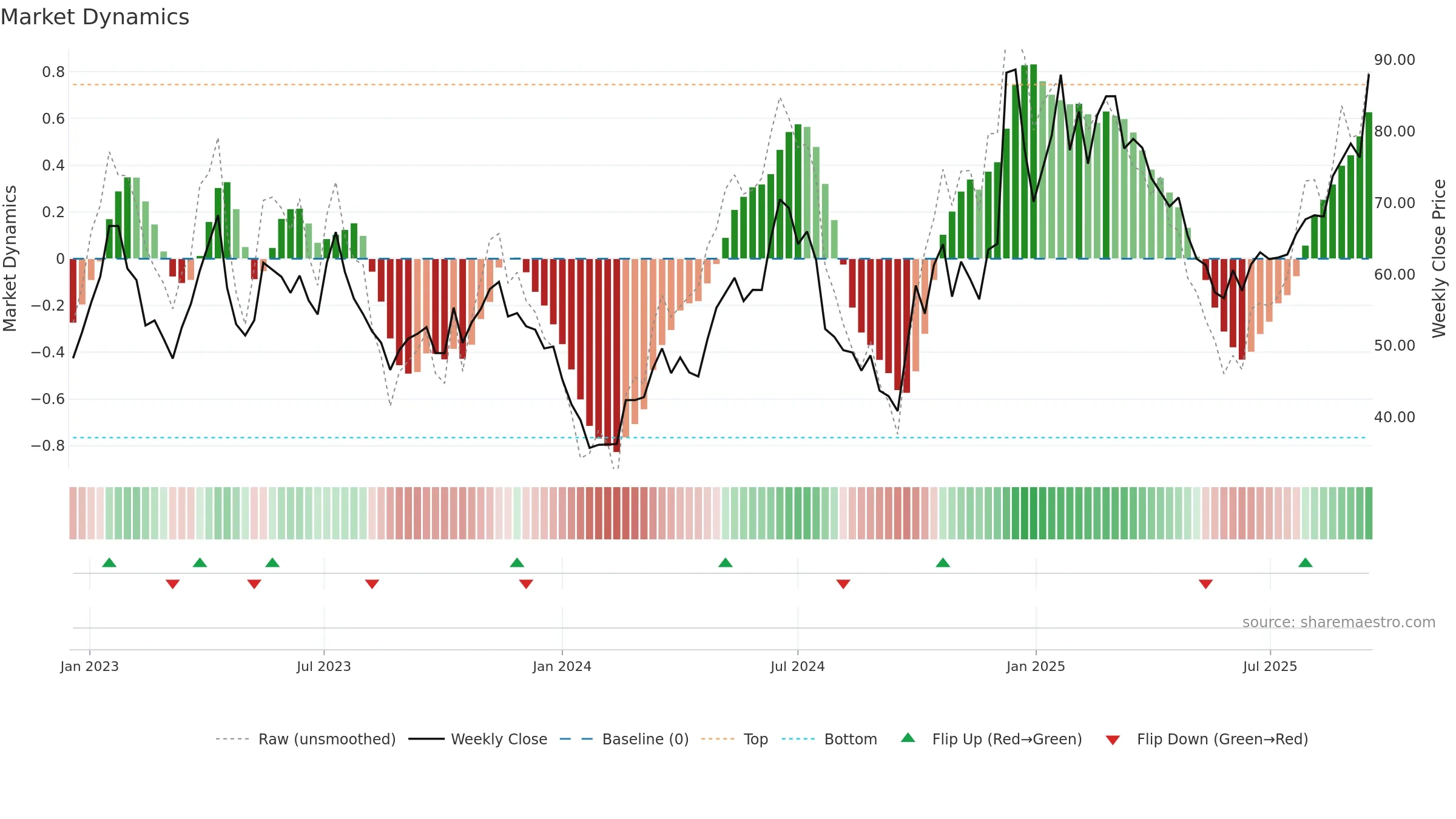Toggle the Top legend entry
Viewport: 1456px width, 819px height.
(734, 739)
